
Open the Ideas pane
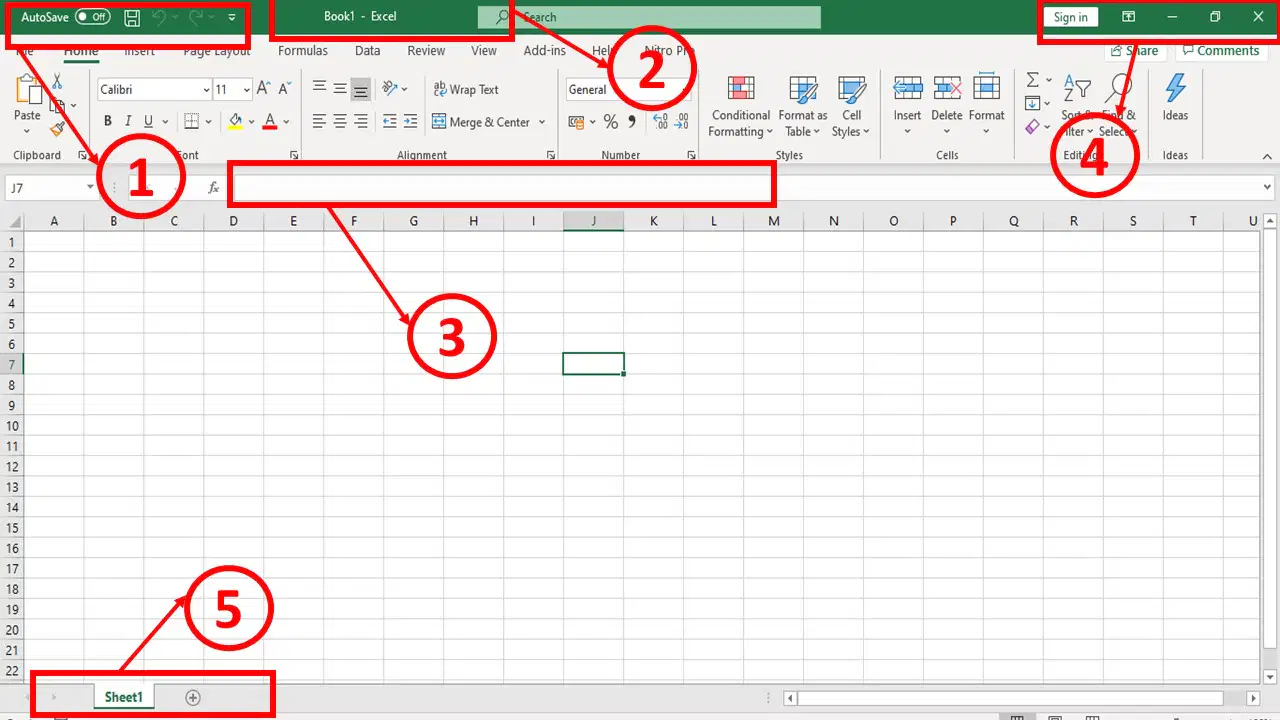1175,98
